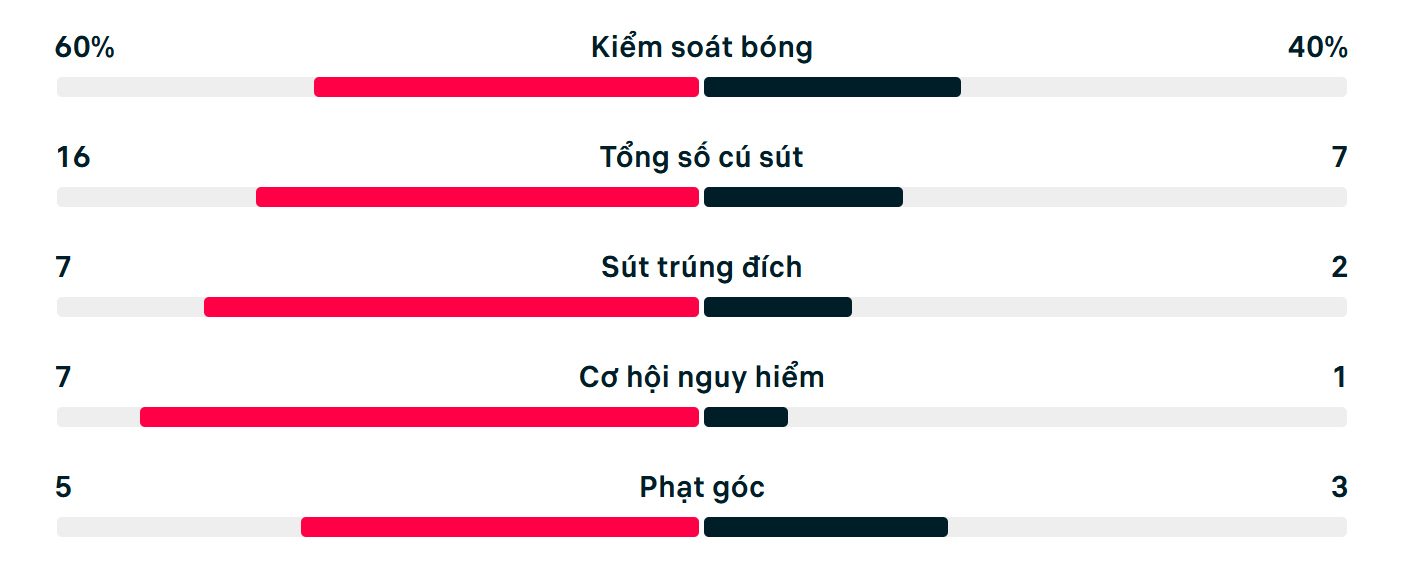
Task: Select the Phạt góc label
Action: (x=702, y=487)
